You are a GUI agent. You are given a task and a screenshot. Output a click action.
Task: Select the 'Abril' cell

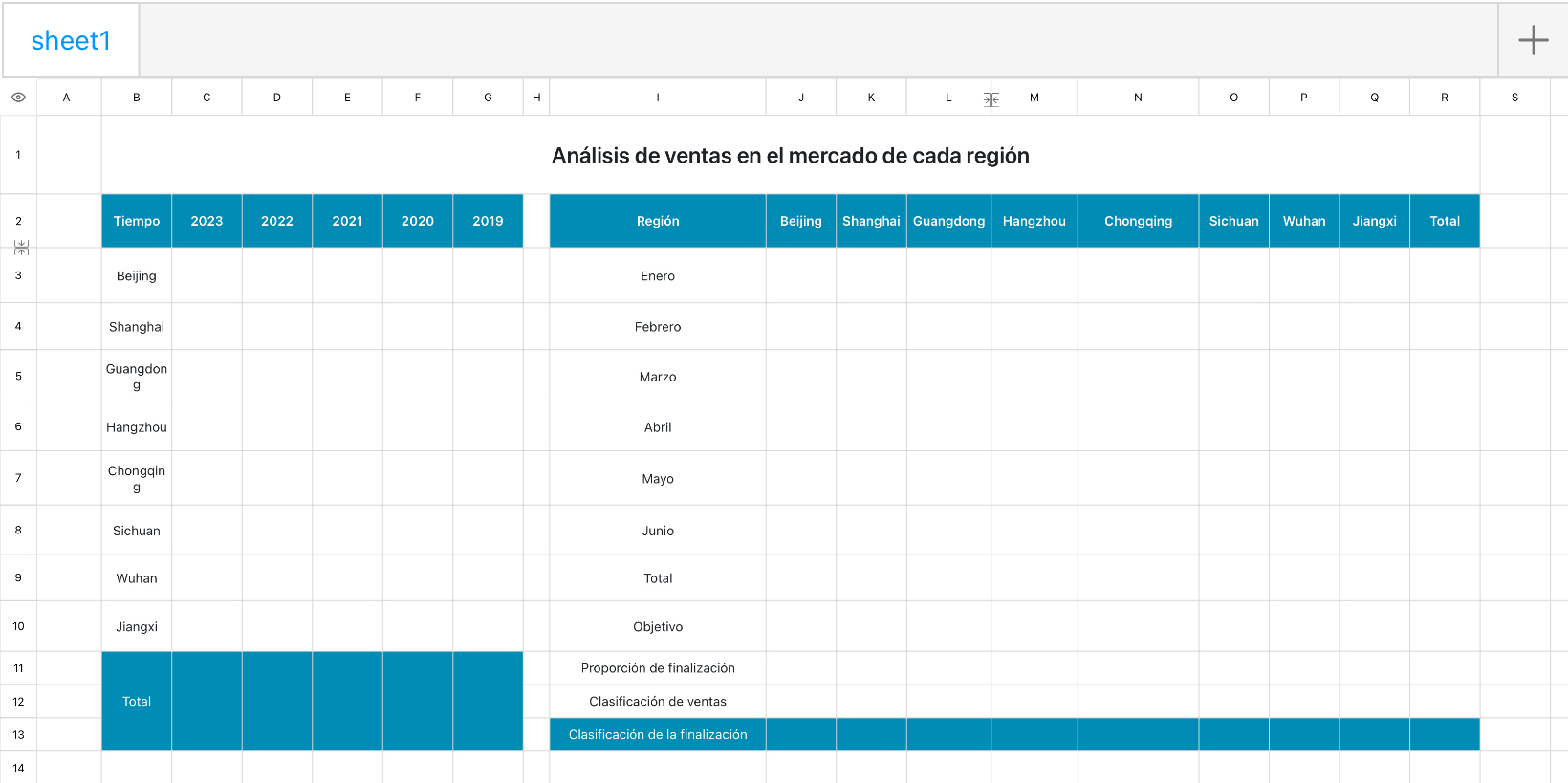(658, 426)
